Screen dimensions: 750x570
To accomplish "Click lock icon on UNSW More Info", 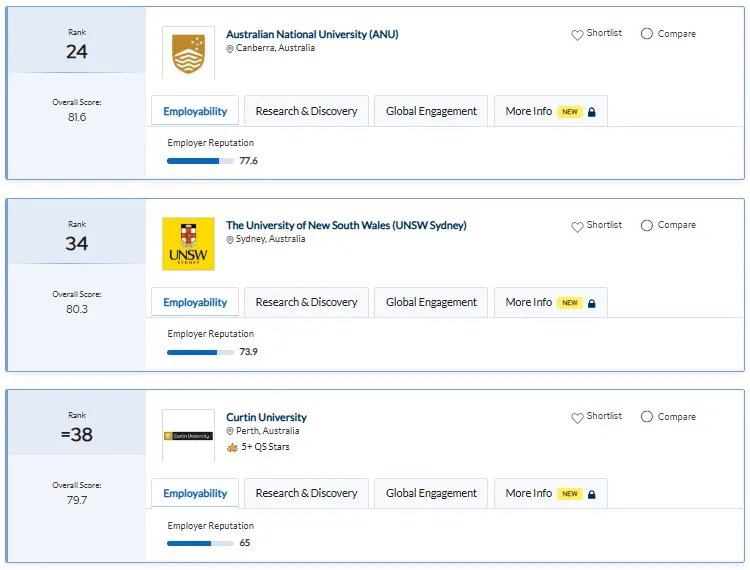I will click(592, 303).
